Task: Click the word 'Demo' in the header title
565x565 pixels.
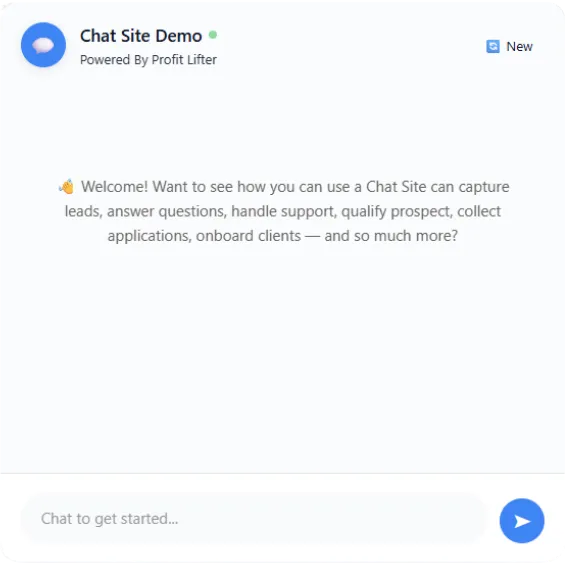Action: click(x=179, y=36)
